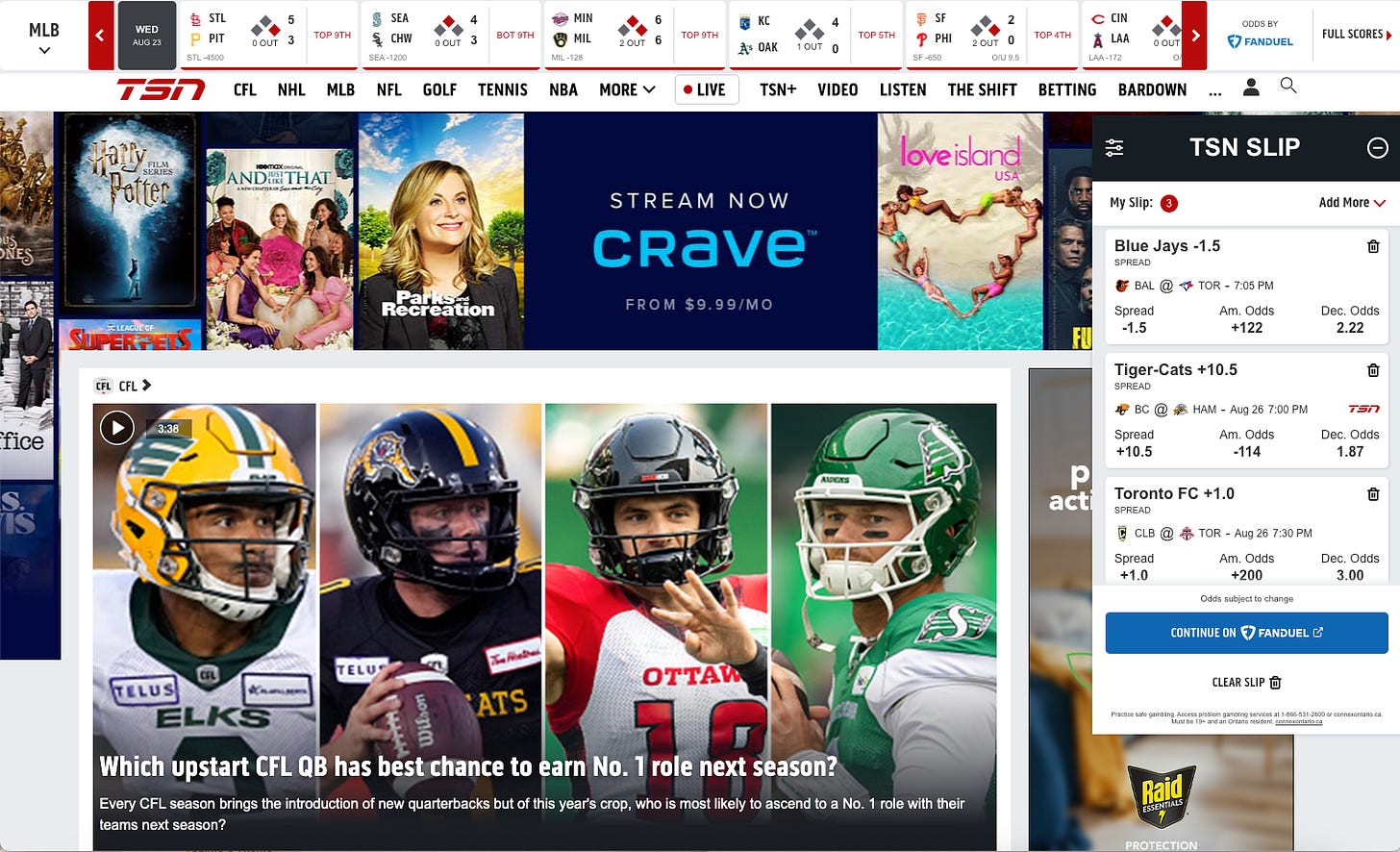Open BETTING menu item
Image resolution: width=1400 pixels, height=852 pixels.
[x=1067, y=89]
